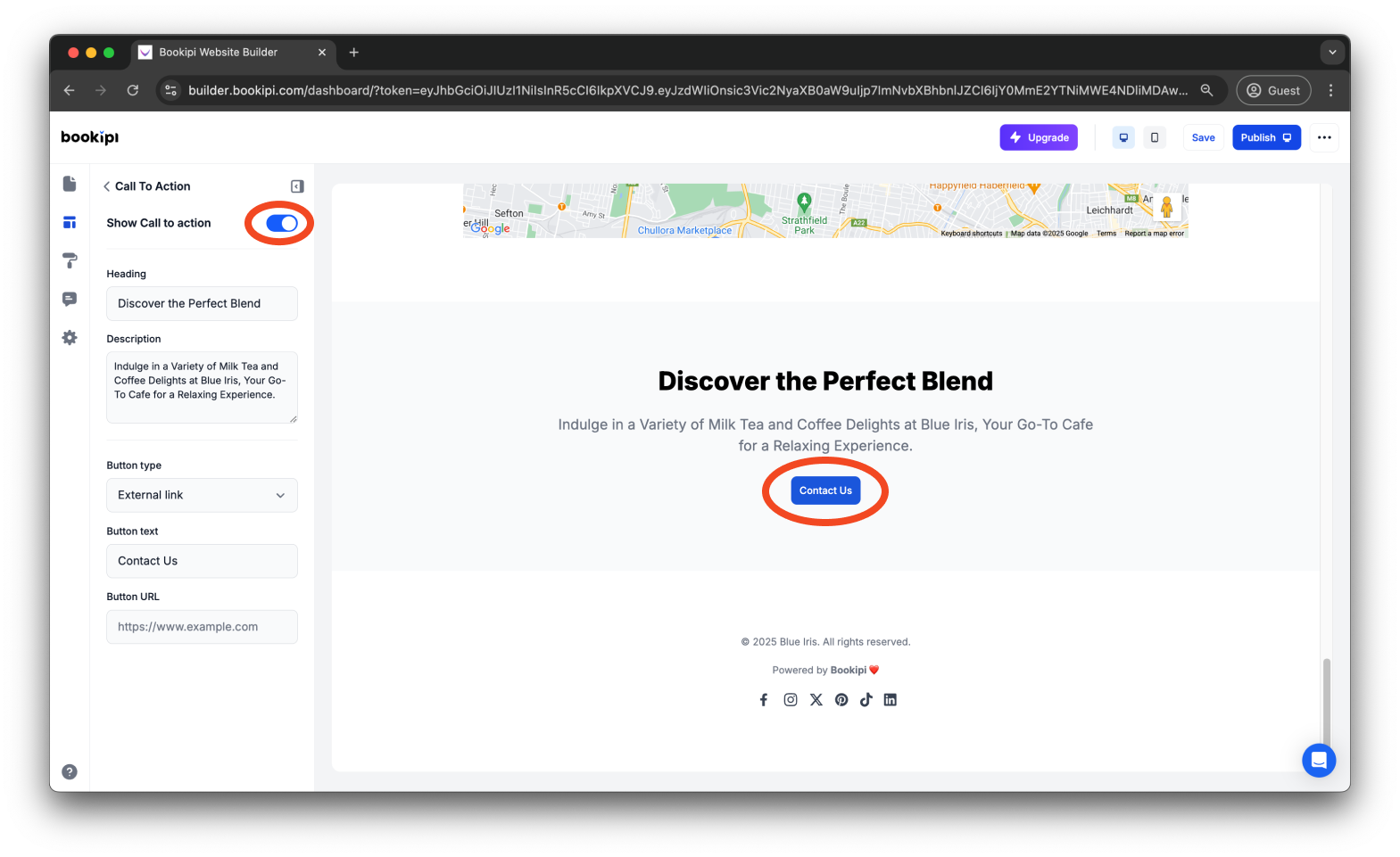Open the settings gear sidebar icon

pos(70,338)
